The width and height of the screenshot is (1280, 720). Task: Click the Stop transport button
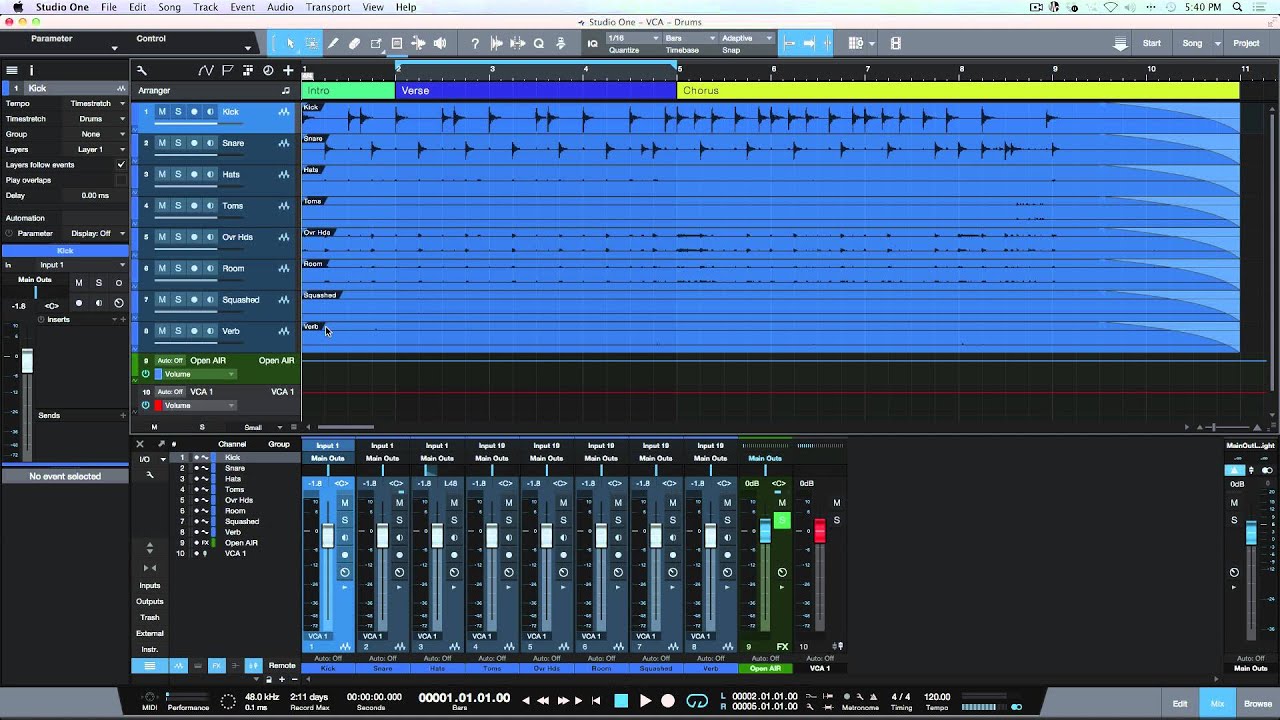pos(621,701)
